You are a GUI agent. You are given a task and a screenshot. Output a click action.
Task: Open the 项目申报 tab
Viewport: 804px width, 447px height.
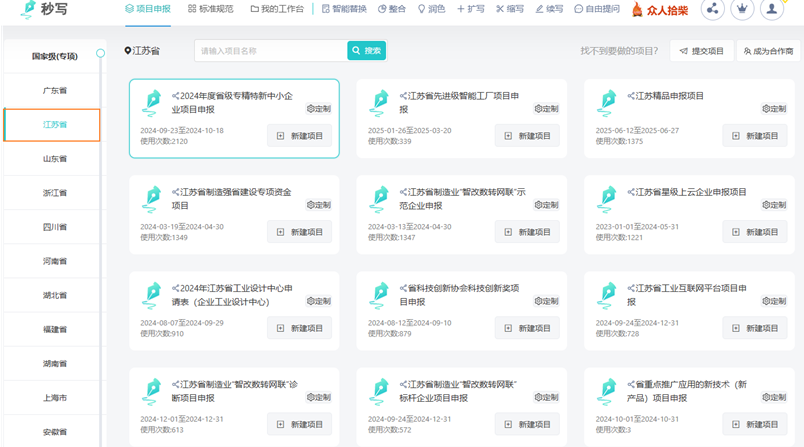(148, 9)
